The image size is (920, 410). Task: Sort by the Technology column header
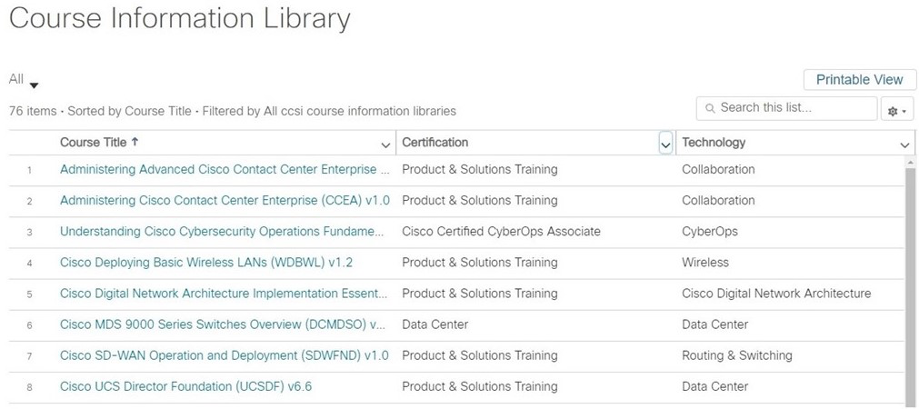(713, 142)
